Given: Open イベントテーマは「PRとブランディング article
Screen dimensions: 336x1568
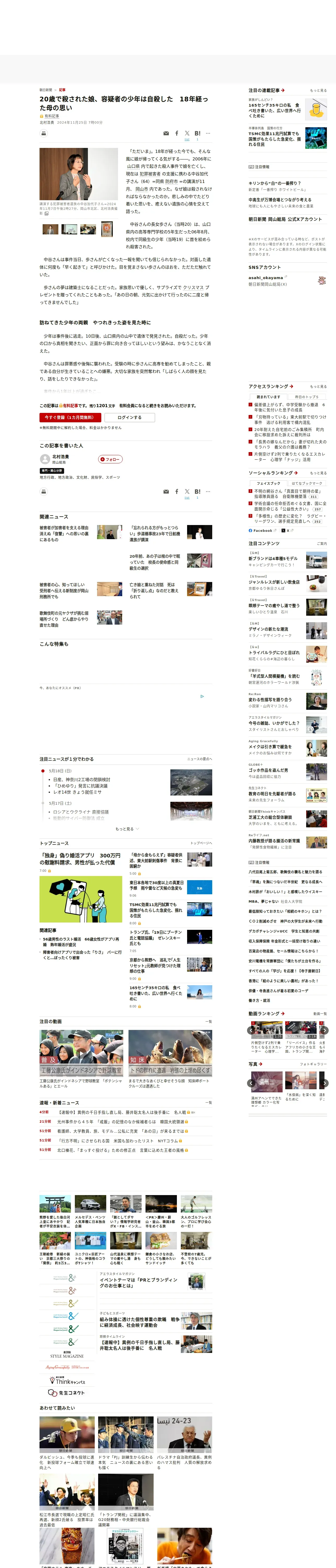Looking at the screenshot, I should point(139,1283).
